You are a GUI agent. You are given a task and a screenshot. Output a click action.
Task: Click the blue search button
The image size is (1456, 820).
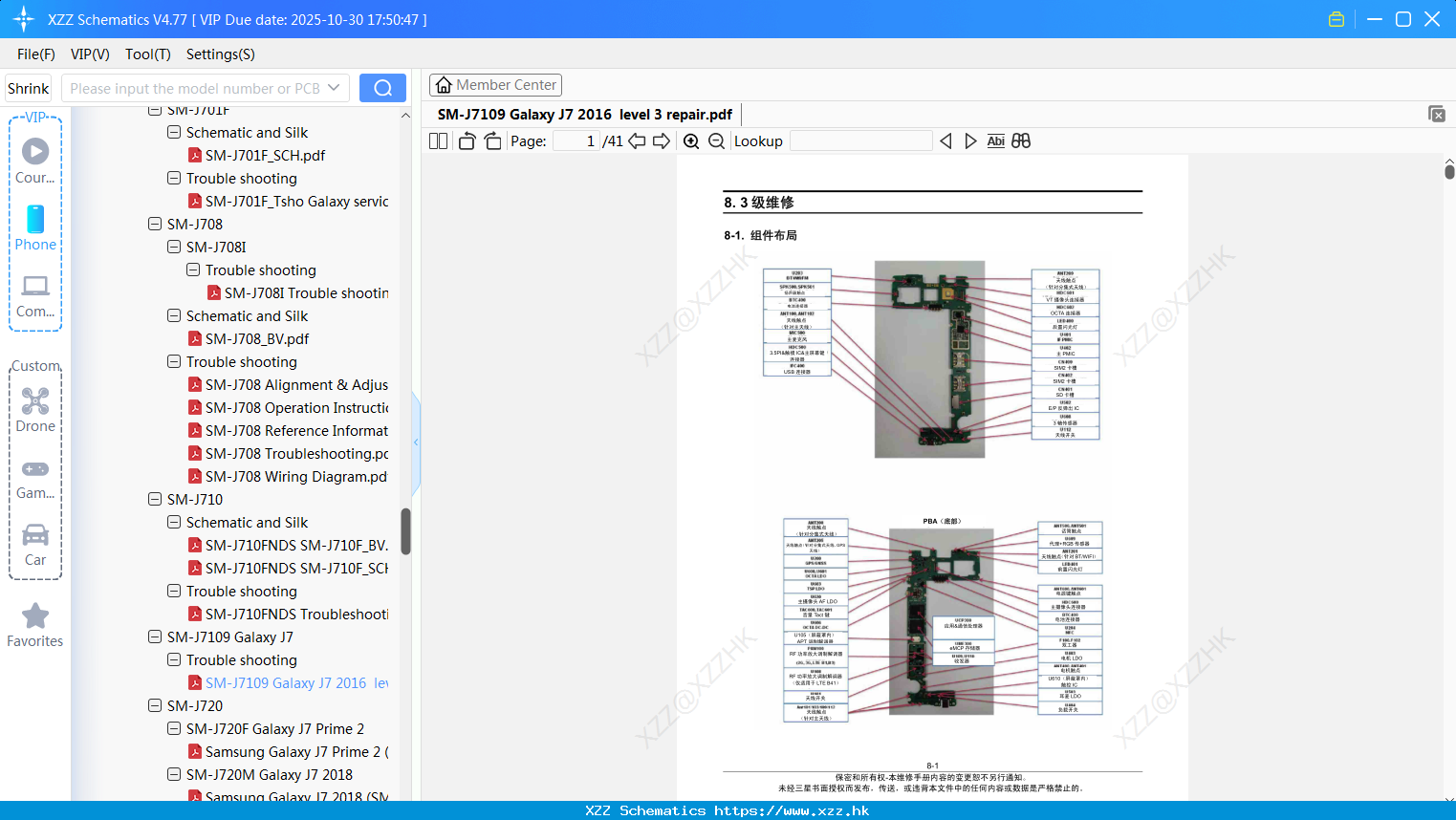pyautogui.click(x=382, y=88)
